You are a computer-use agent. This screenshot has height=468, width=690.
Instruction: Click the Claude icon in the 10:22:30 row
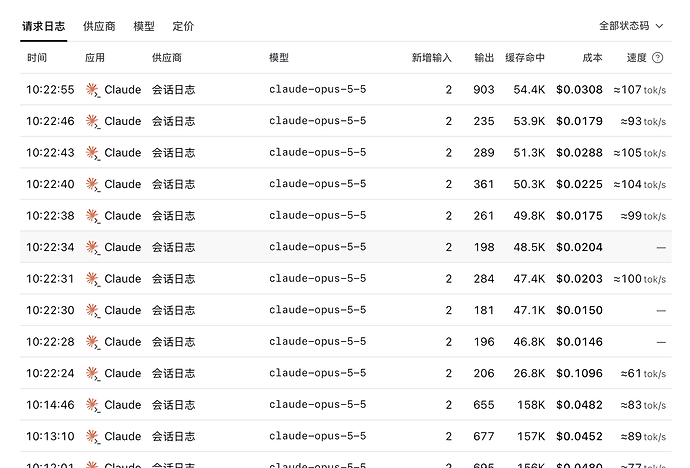click(x=92, y=311)
